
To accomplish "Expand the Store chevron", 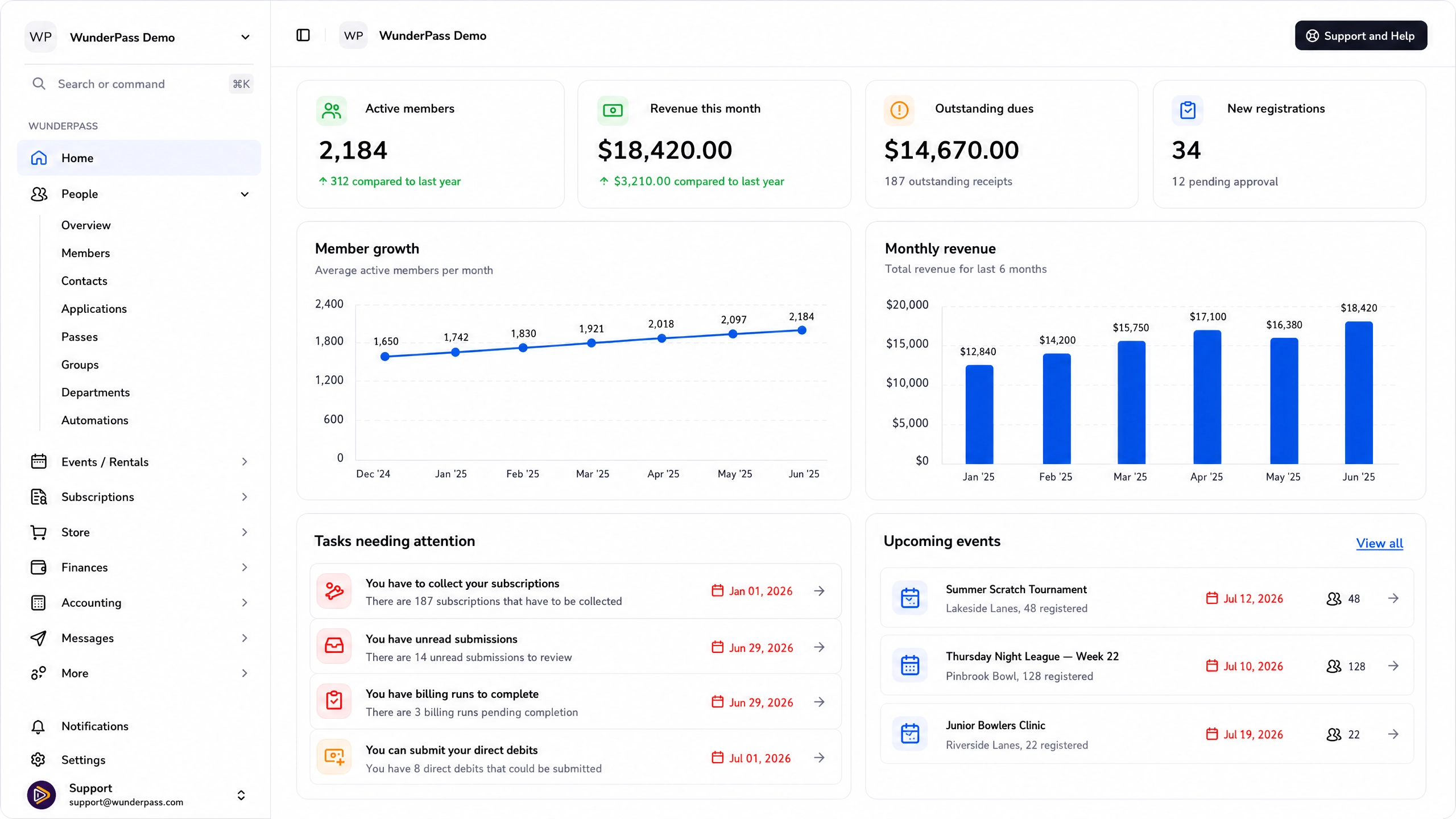I will coord(245,532).
